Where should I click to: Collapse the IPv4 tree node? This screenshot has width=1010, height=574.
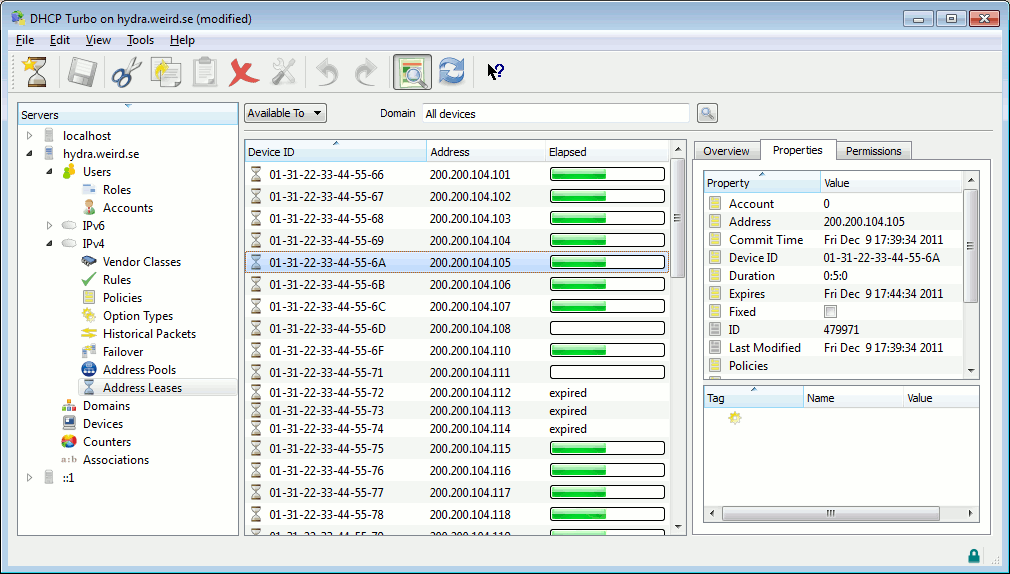48,244
